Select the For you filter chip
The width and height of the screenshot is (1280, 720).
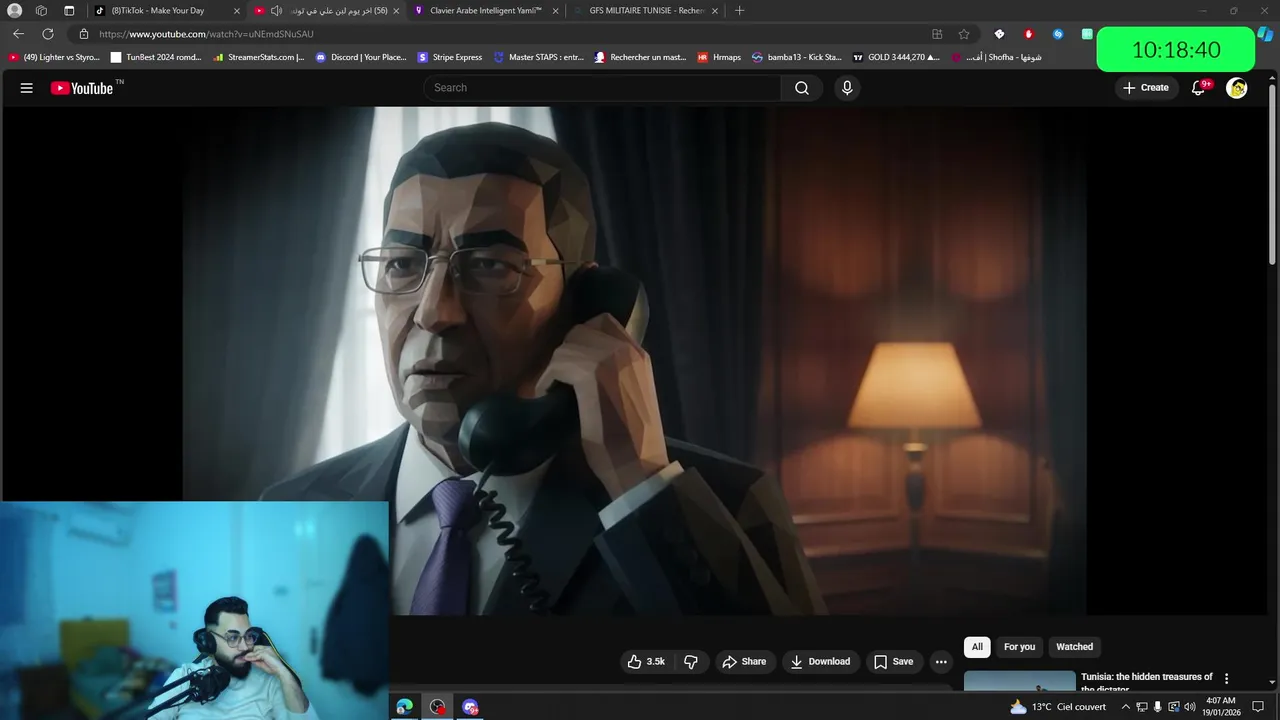tap(1019, 647)
